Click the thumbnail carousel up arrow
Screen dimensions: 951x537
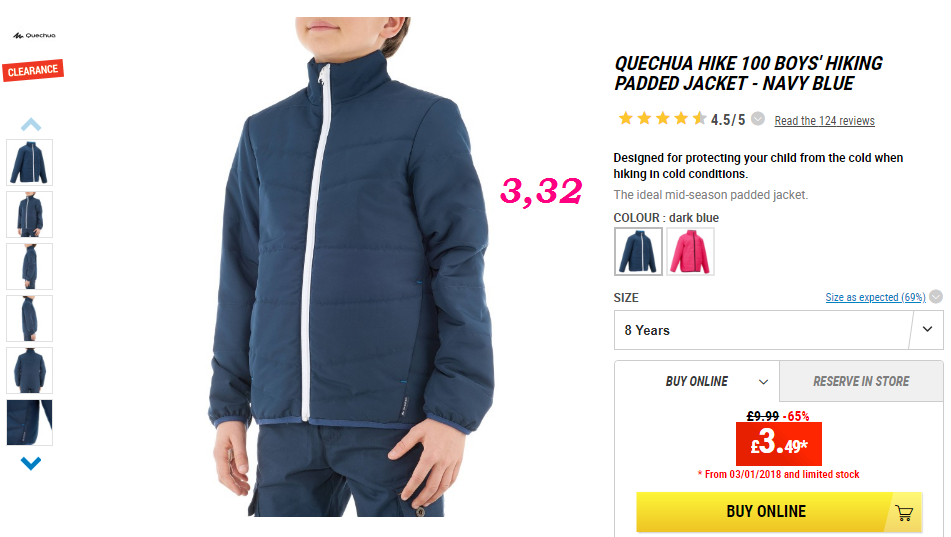[31, 125]
